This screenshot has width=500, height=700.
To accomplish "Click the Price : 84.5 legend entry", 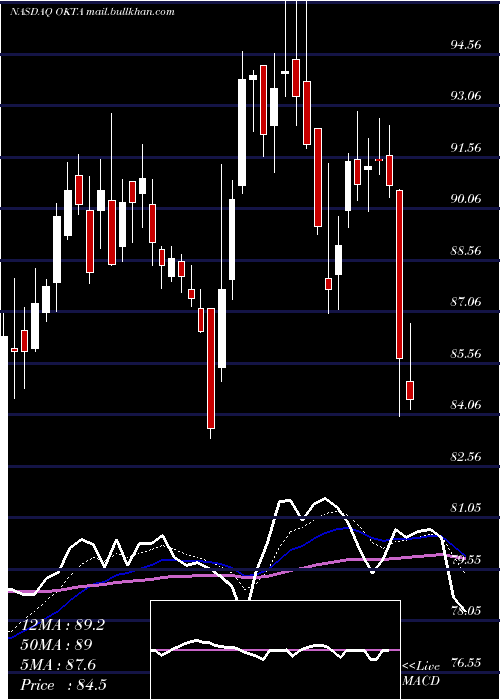I will pyautogui.click(x=63, y=685).
